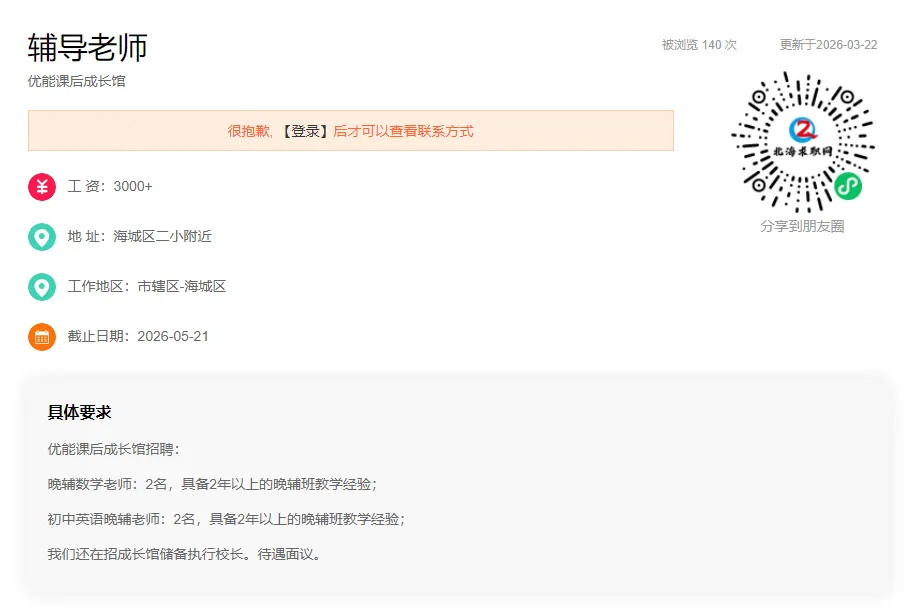The width and height of the screenshot is (914, 616).
Task: Click the 北海求职网 logo inside QR code
Action: pyautogui.click(x=803, y=138)
